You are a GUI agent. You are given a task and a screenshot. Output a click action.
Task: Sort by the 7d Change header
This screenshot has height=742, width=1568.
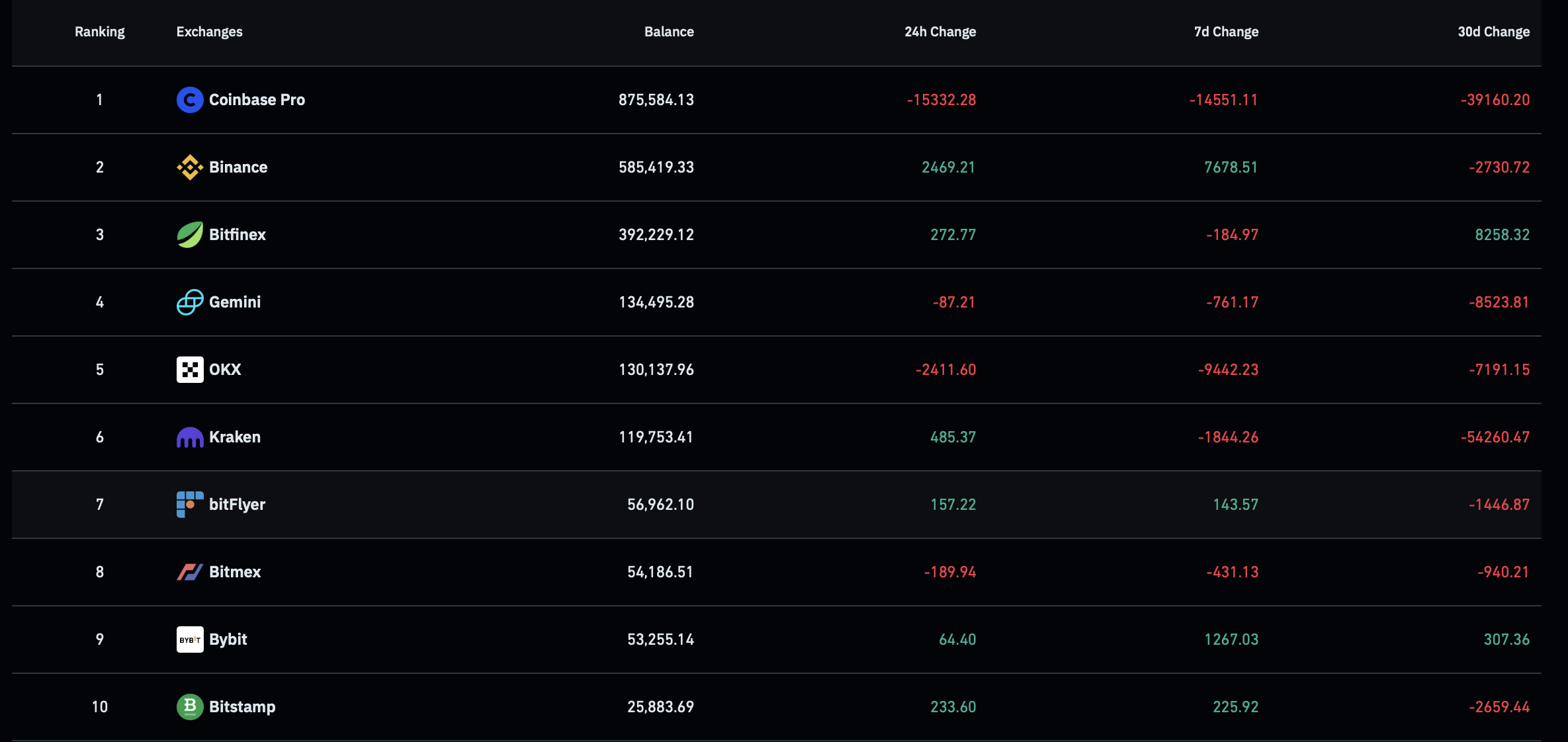click(1226, 32)
